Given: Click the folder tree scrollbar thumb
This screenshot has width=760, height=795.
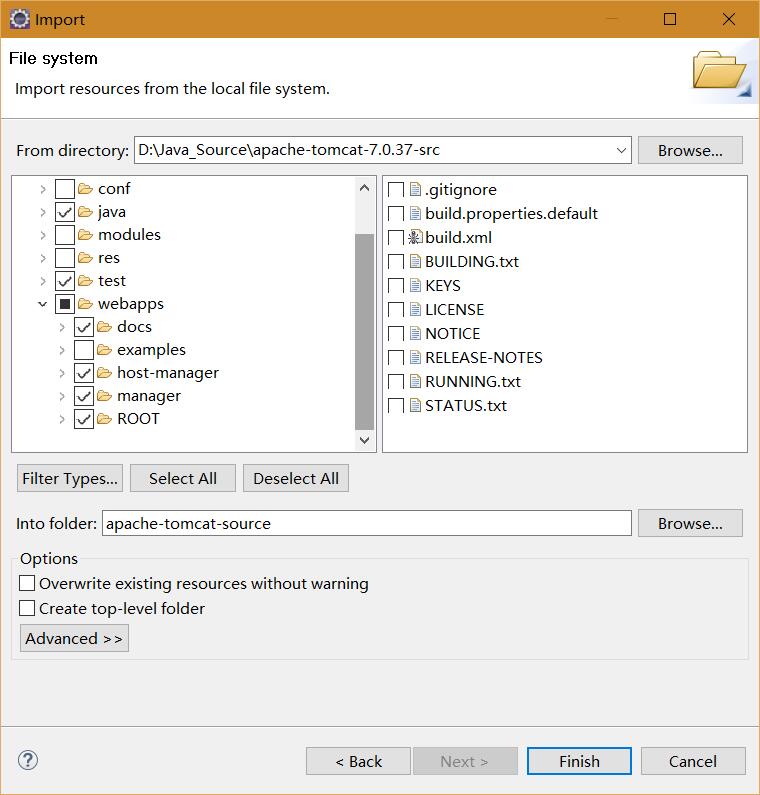Looking at the screenshot, I should pyautogui.click(x=364, y=332).
